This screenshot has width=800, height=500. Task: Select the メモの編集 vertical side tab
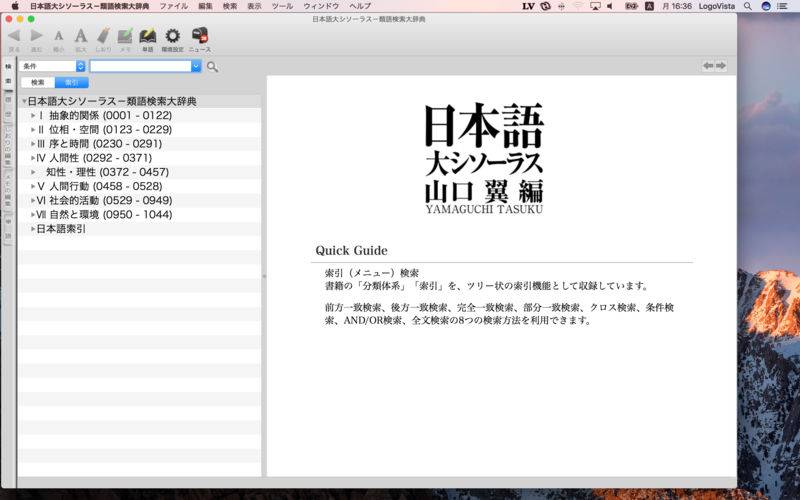click(8, 191)
